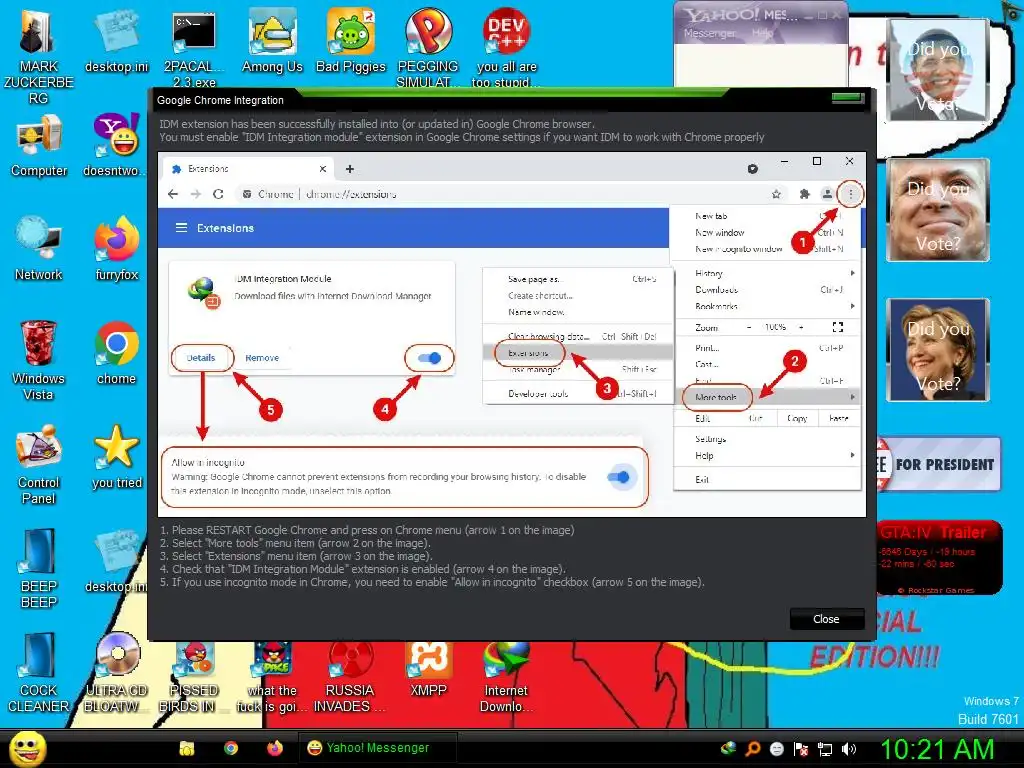Open the Action Center flag tray icon
Screen dimensions: 1024x768
tap(801, 749)
